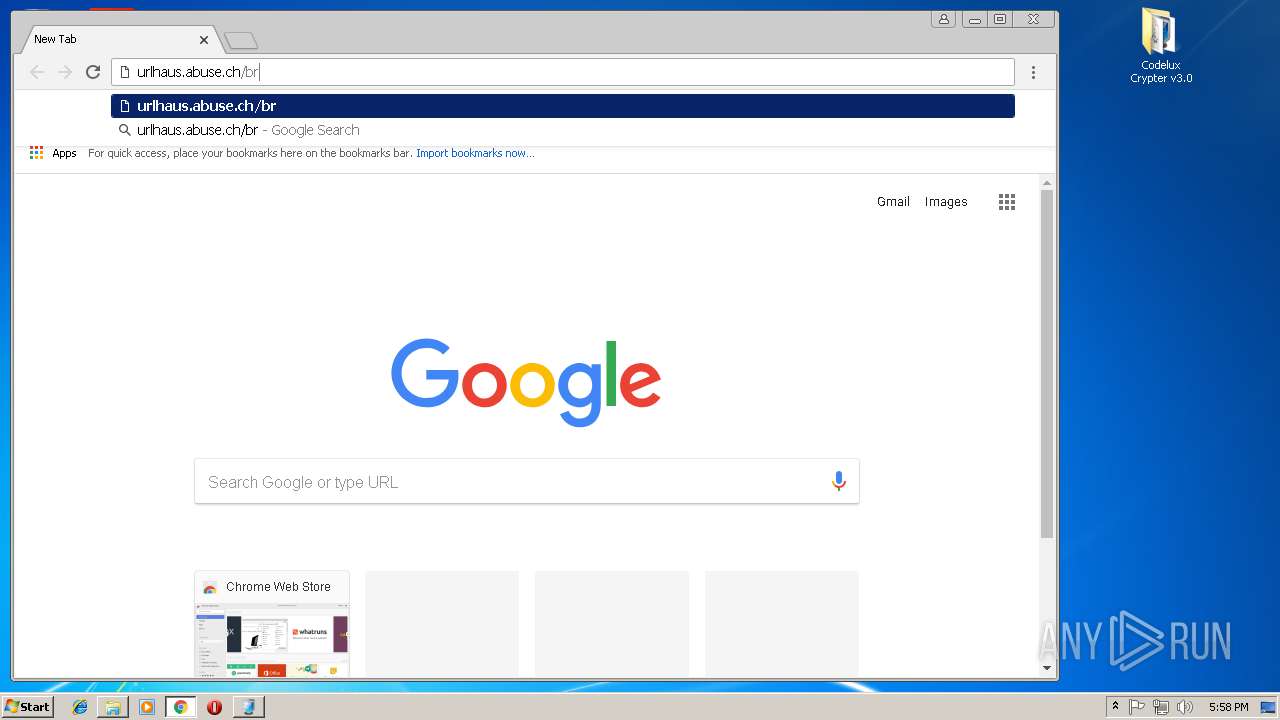Click inside the address bar

pos(563,72)
